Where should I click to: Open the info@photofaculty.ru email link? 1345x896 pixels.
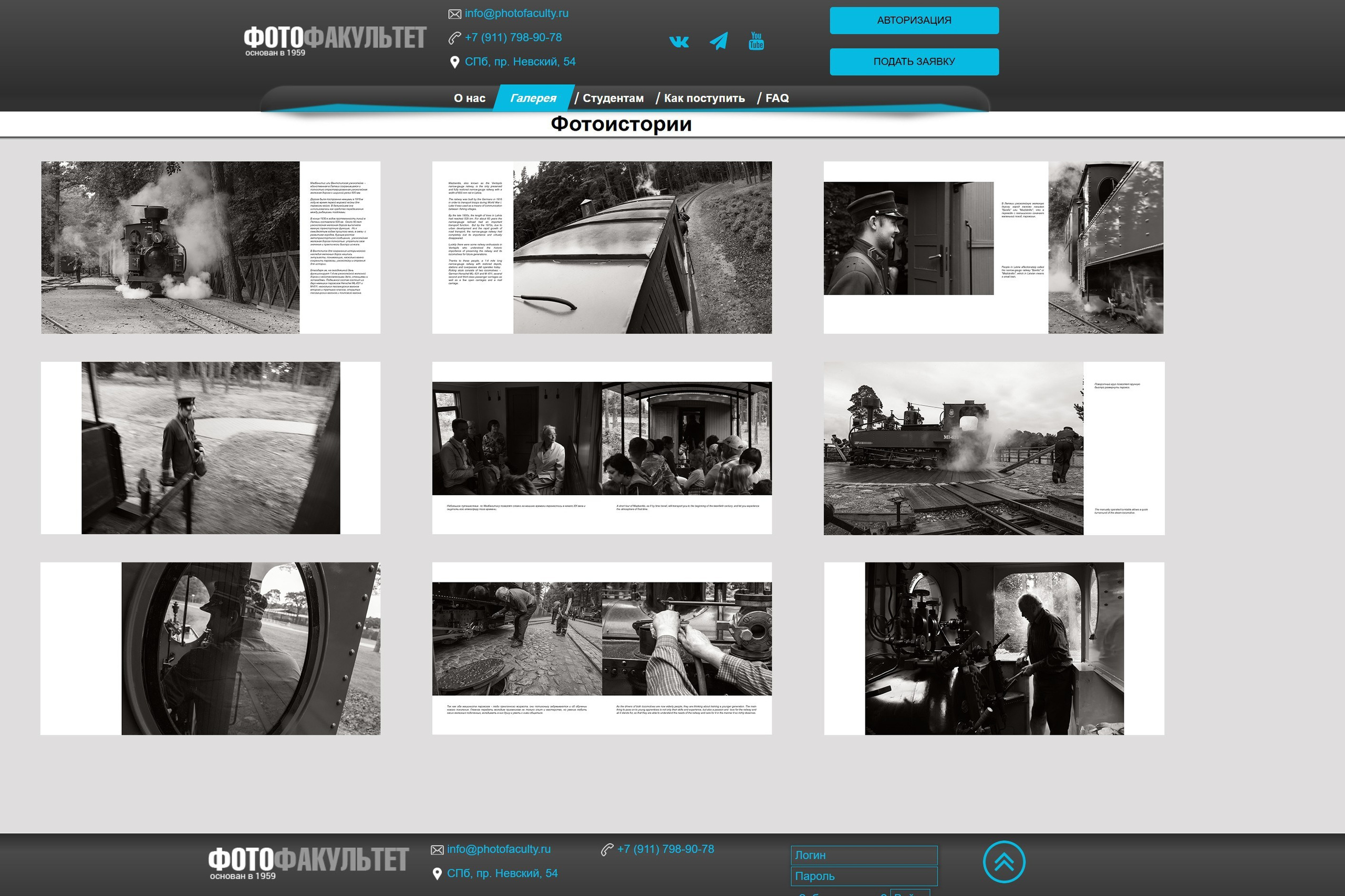516,13
